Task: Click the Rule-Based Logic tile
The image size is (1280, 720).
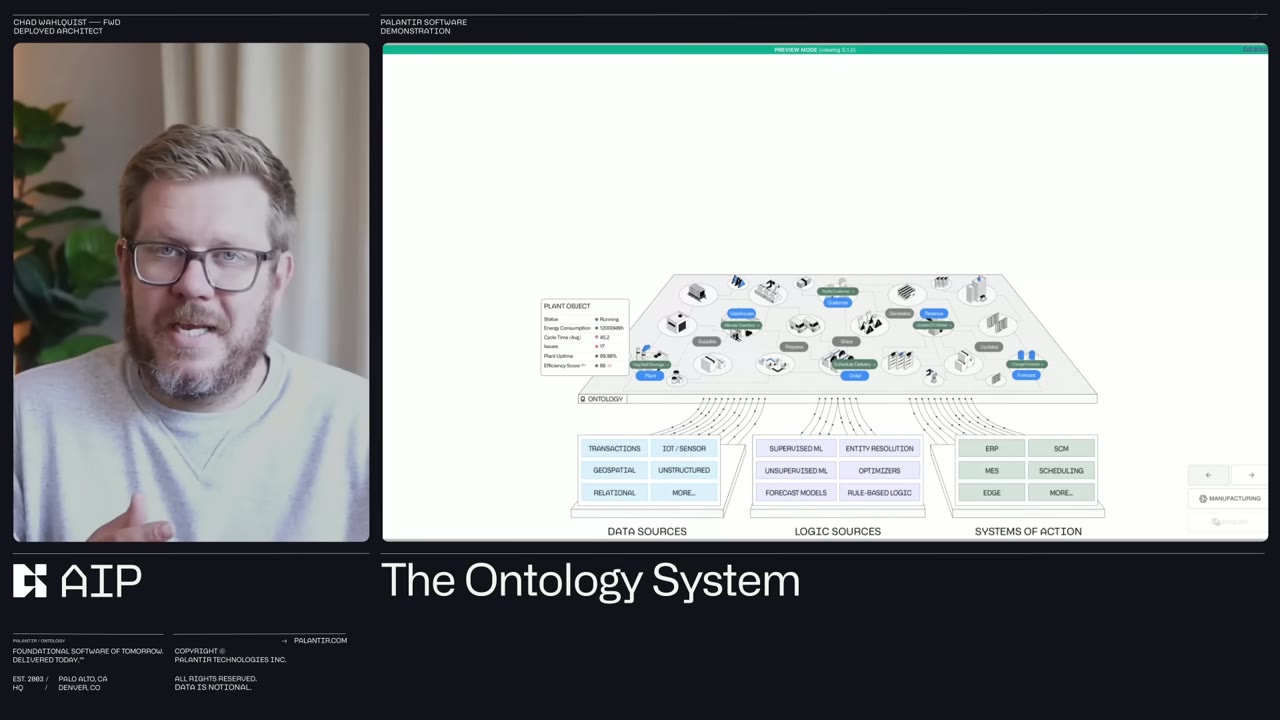Action: click(x=879, y=493)
